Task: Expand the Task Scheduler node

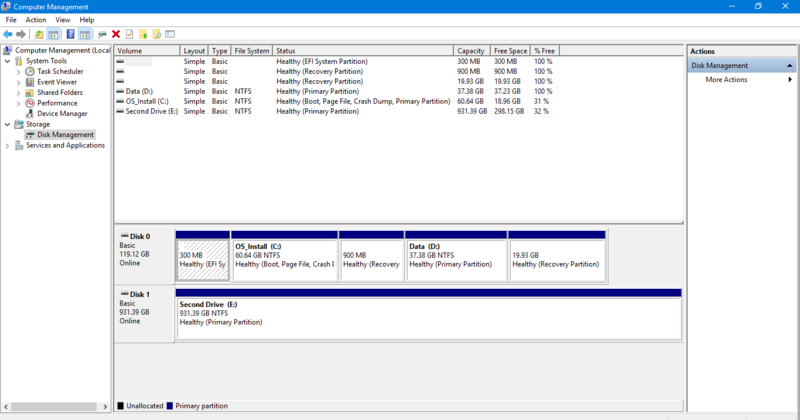Action: (19, 71)
